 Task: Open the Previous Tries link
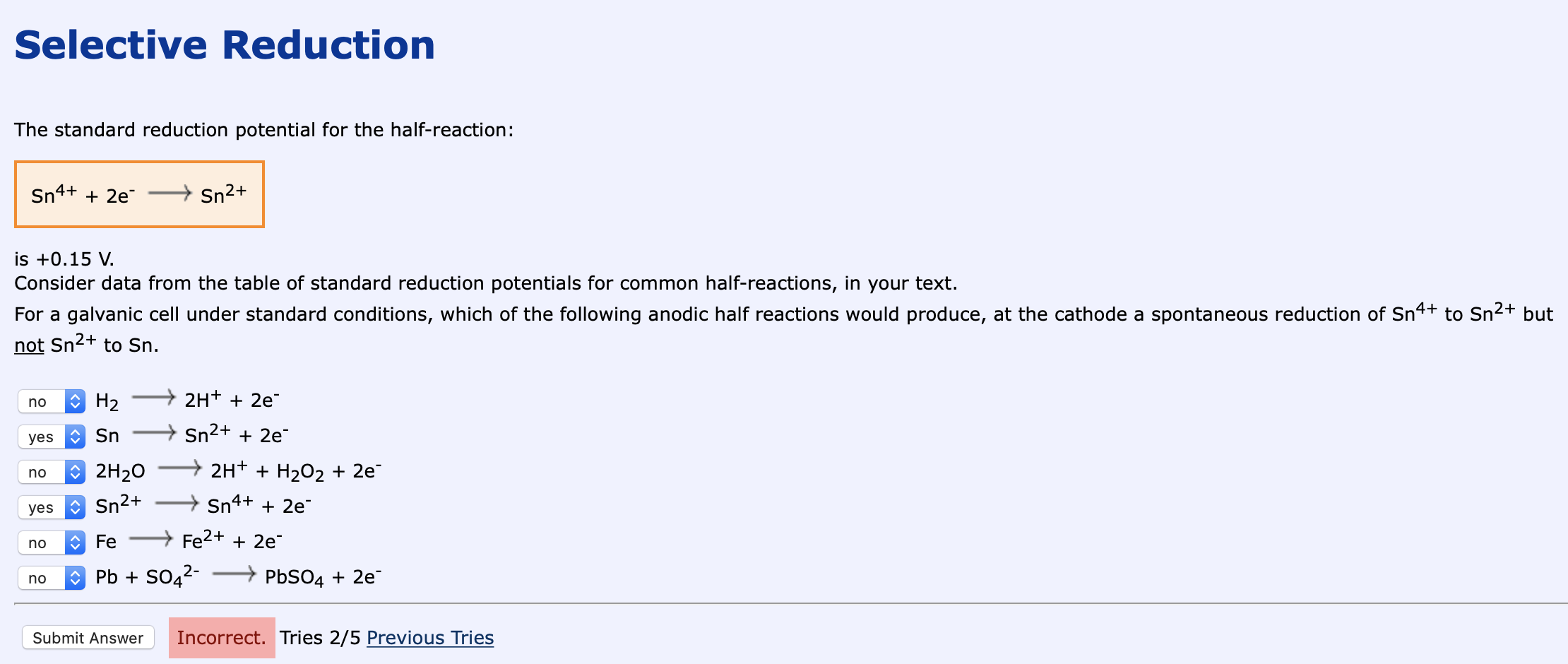[x=430, y=637]
